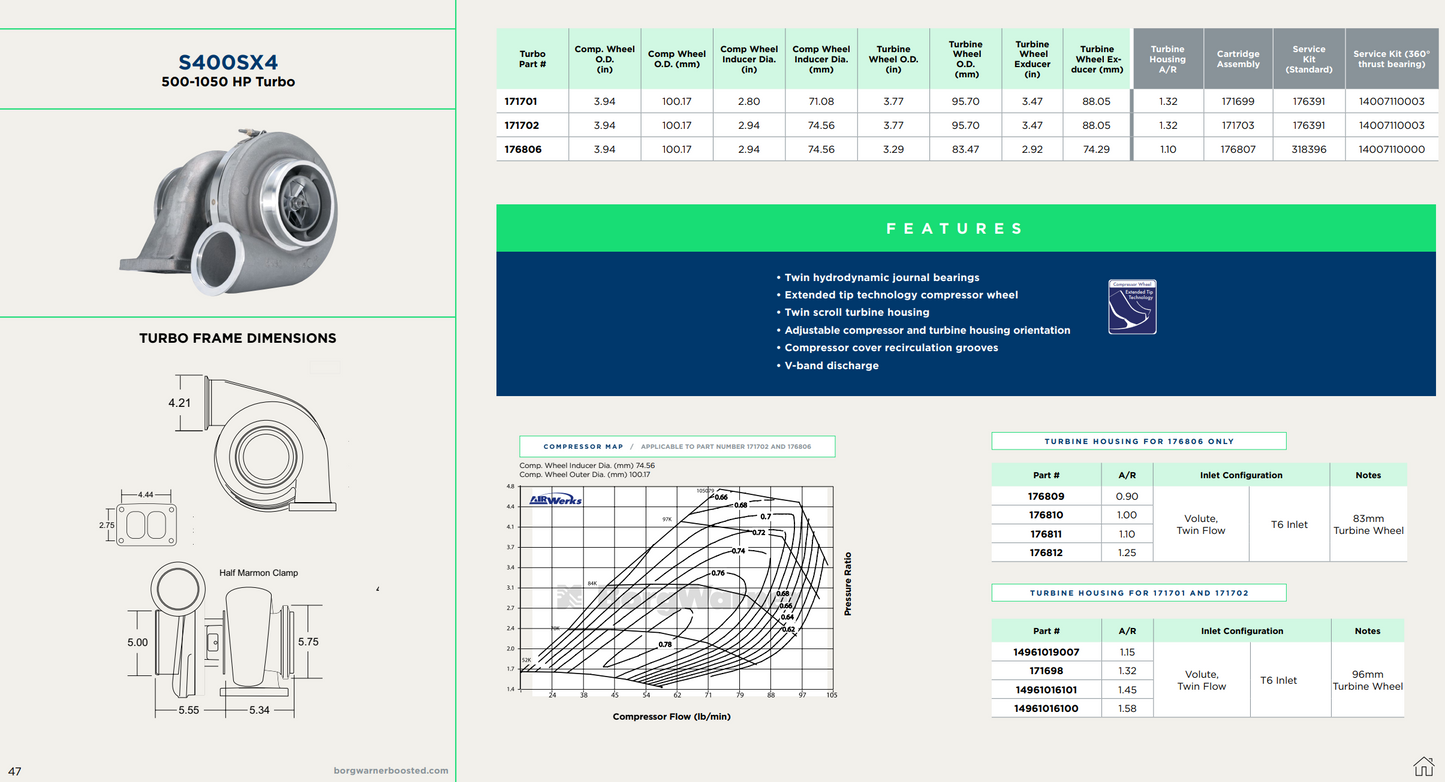The width and height of the screenshot is (1445, 782).
Task: Click cartridge assembly number 176807
Action: (1238, 149)
